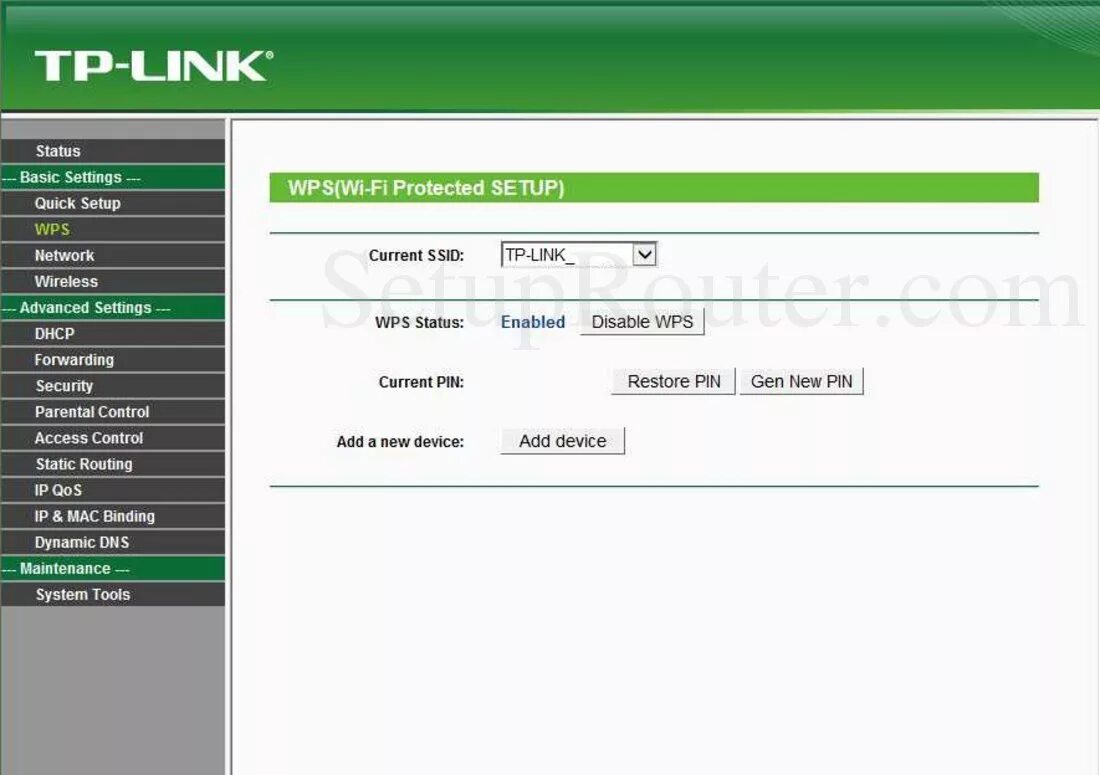Go to Dynamic DNS settings

tap(113, 542)
